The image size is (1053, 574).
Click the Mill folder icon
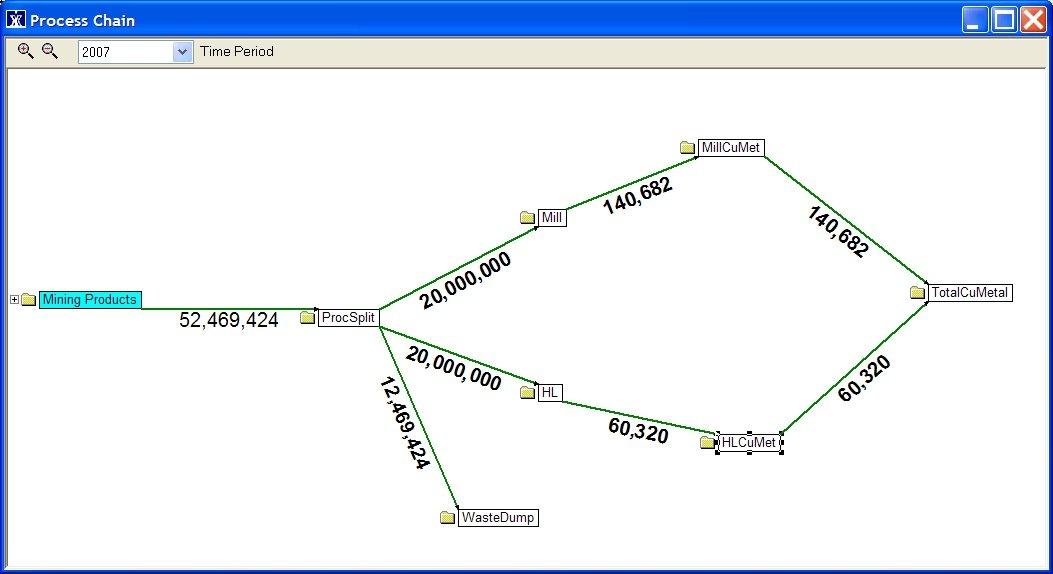(x=528, y=218)
